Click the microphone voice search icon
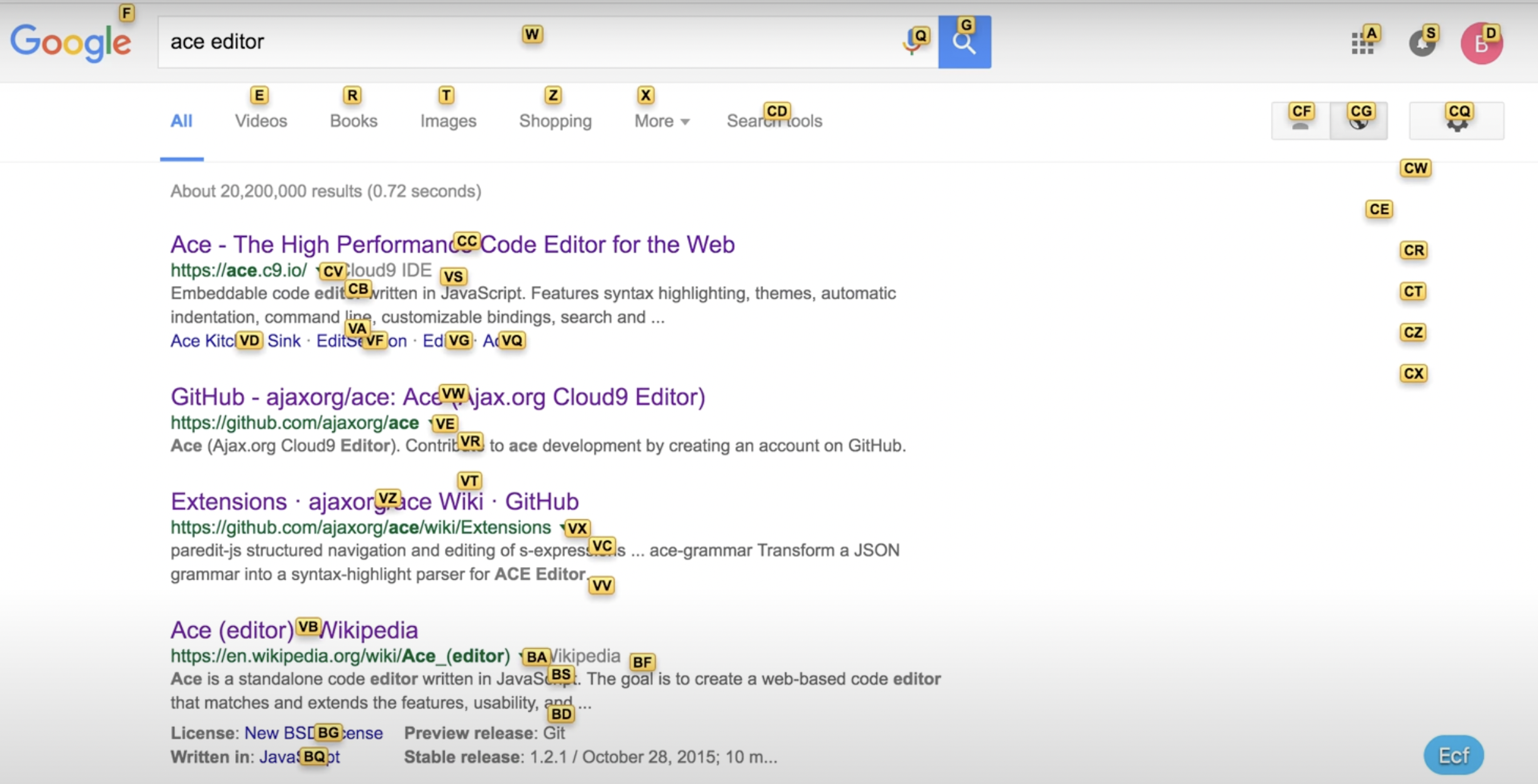 (912, 43)
